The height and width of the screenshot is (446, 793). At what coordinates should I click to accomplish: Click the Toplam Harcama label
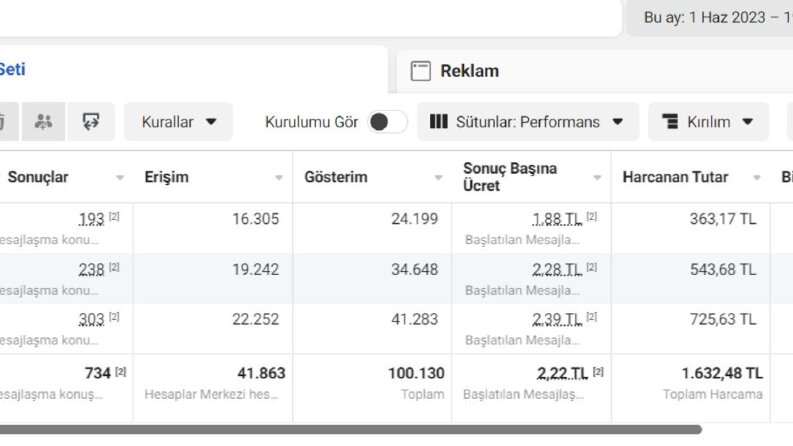pyautogui.click(x=713, y=394)
